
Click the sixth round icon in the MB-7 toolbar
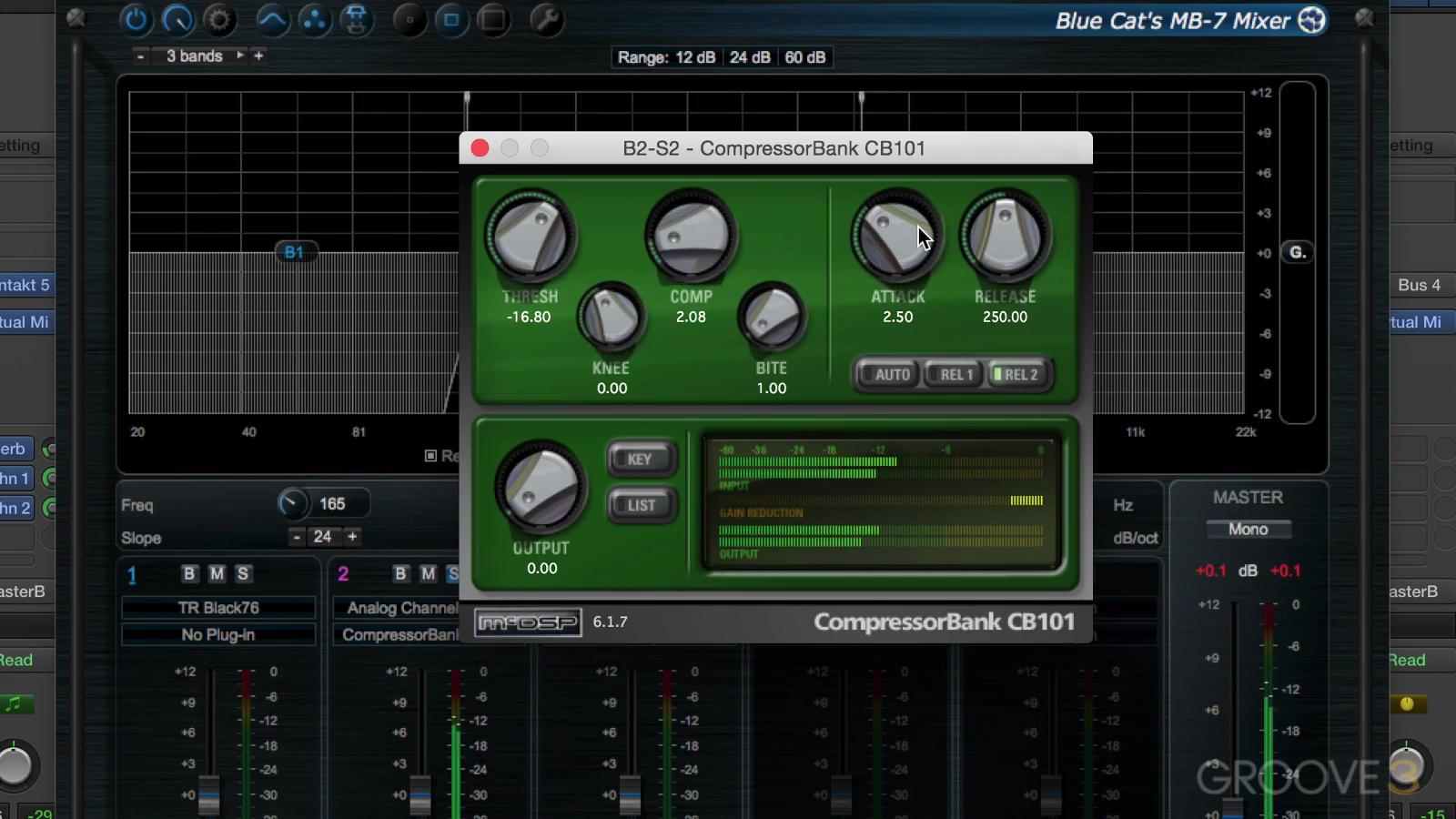(356, 19)
